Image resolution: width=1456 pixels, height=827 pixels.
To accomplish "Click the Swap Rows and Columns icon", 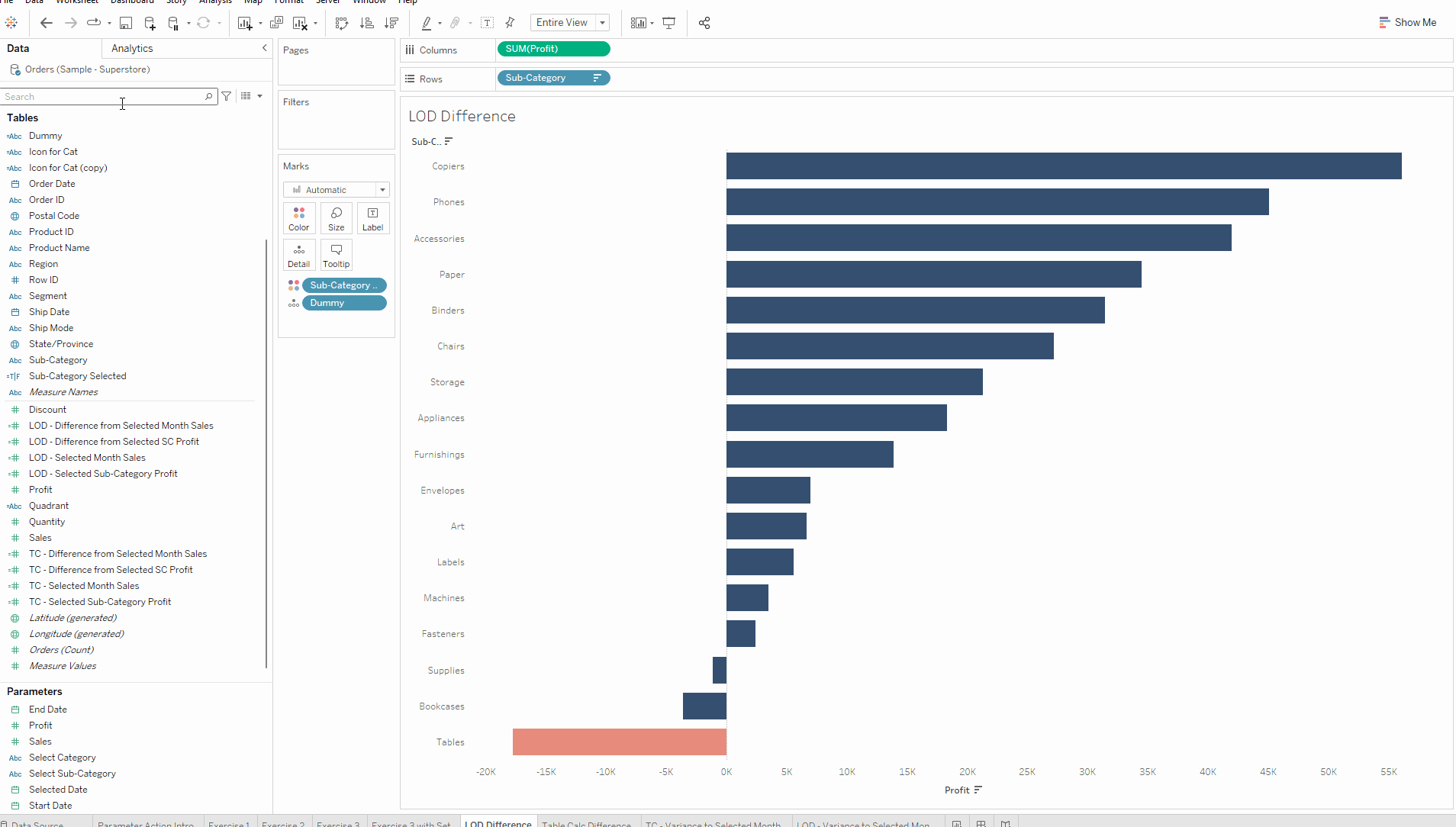I will [x=342, y=23].
